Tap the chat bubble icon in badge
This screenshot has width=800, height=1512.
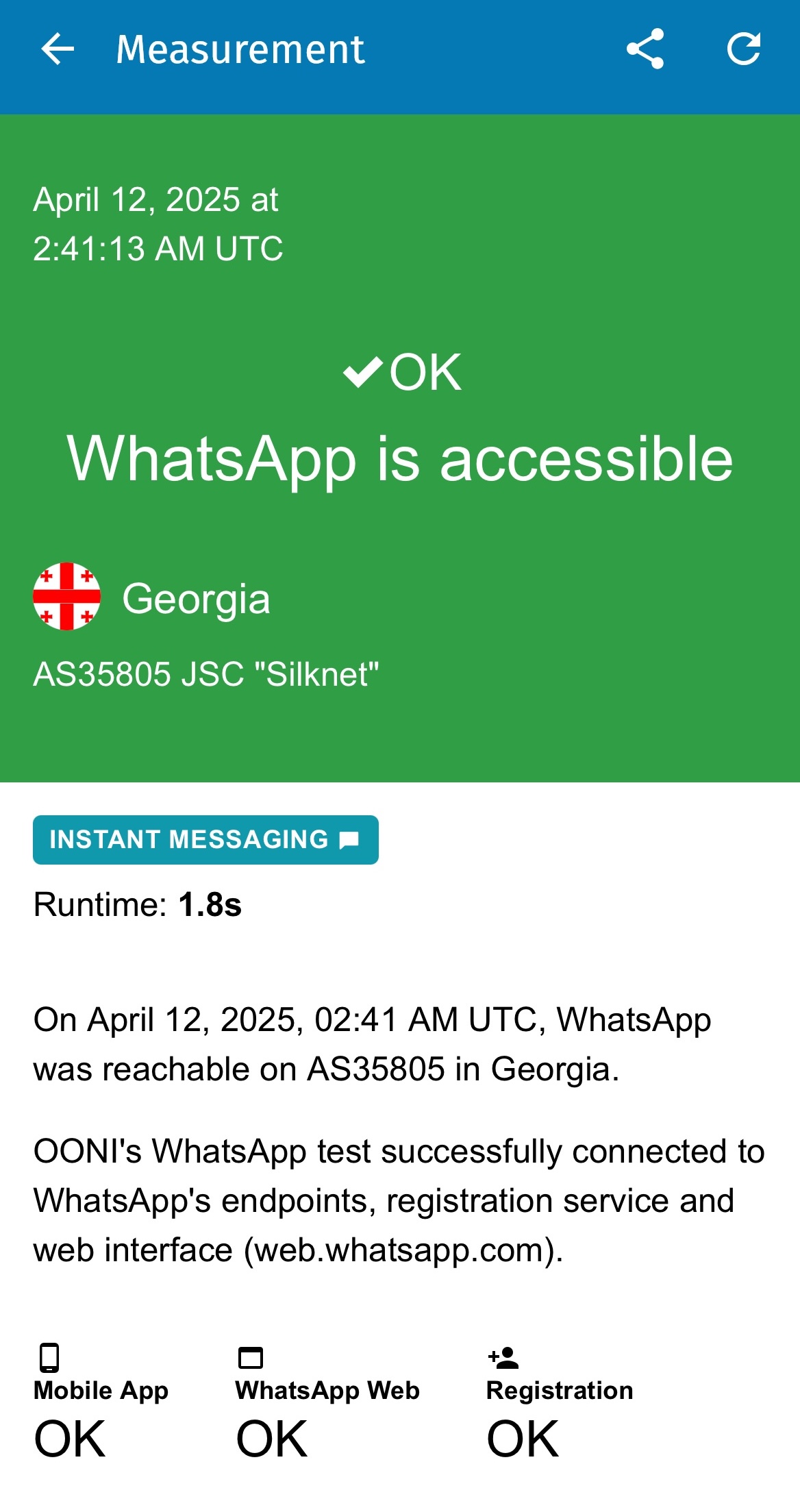(349, 840)
